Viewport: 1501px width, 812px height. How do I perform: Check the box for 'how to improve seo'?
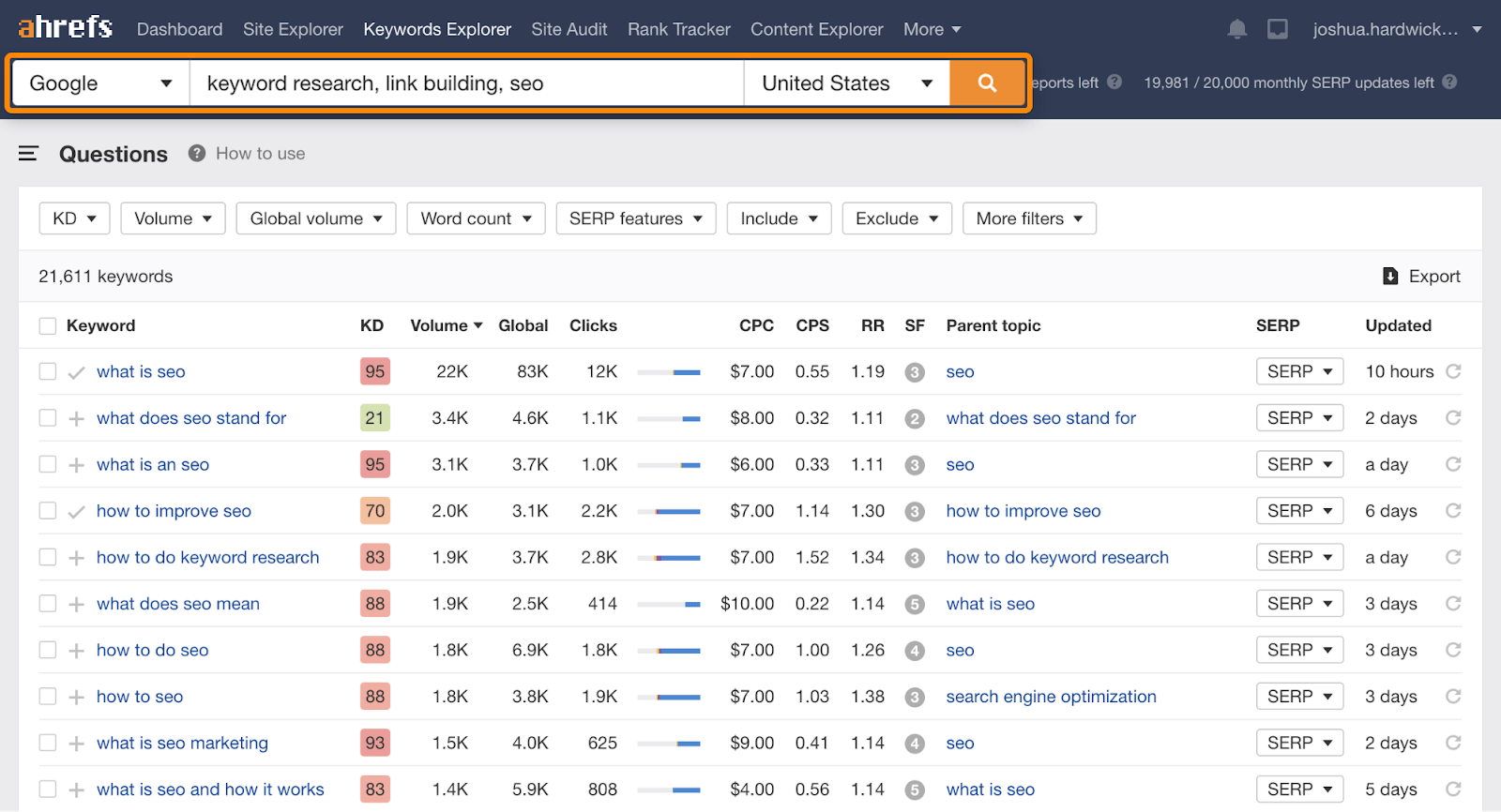[48, 511]
